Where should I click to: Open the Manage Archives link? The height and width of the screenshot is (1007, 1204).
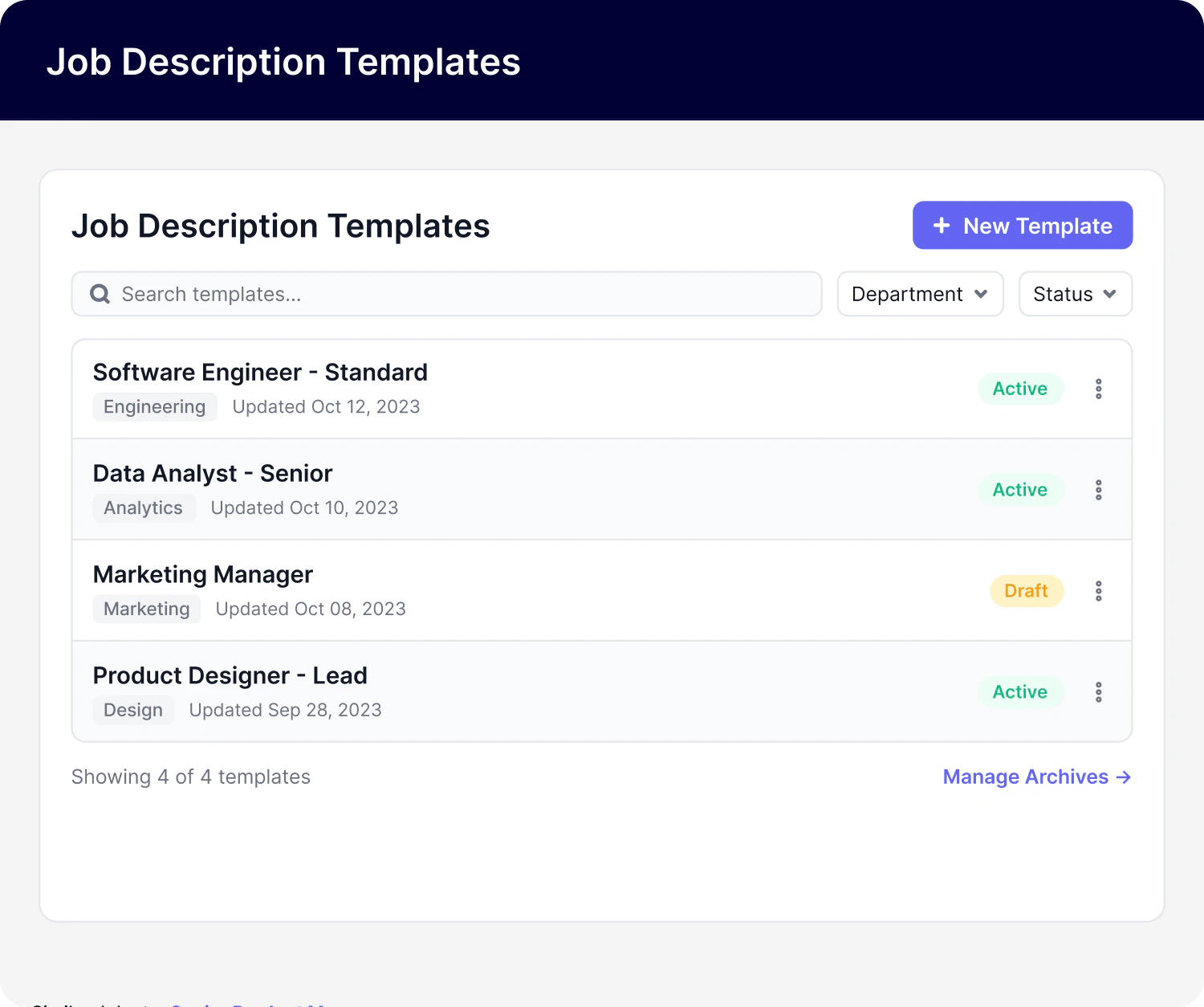pyautogui.click(x=1037, y=777)
